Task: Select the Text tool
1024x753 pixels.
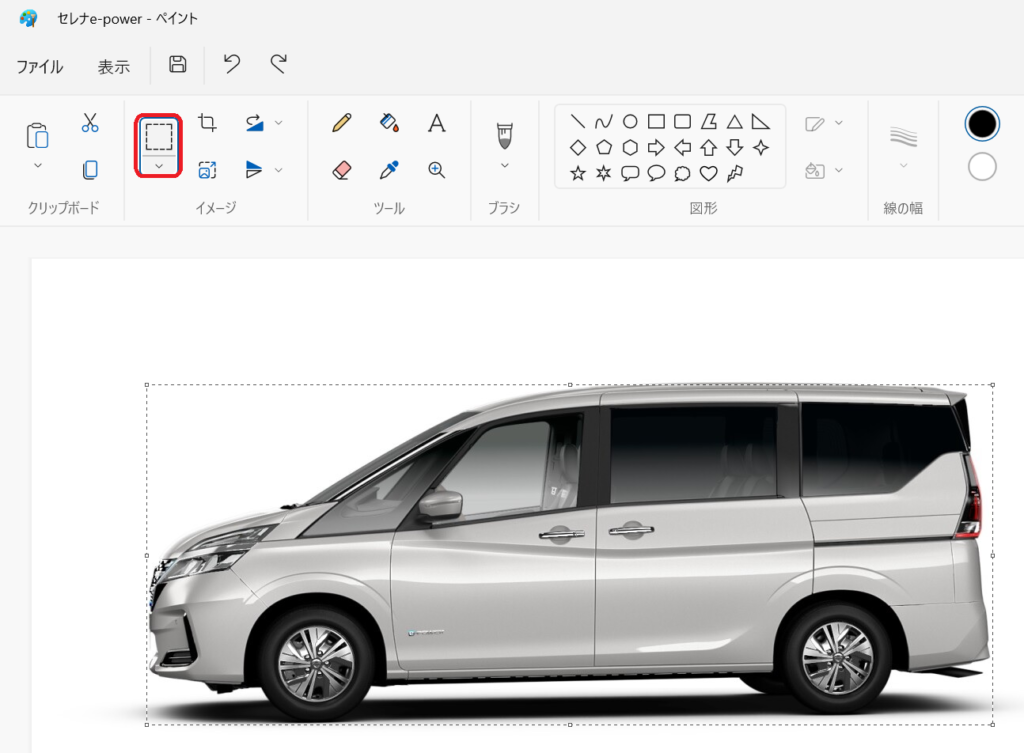Action: coord(436,123)
